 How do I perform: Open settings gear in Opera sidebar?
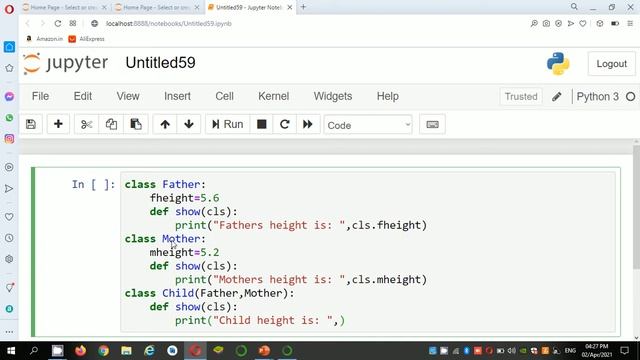pyautogui.click(x=9, y=259)
